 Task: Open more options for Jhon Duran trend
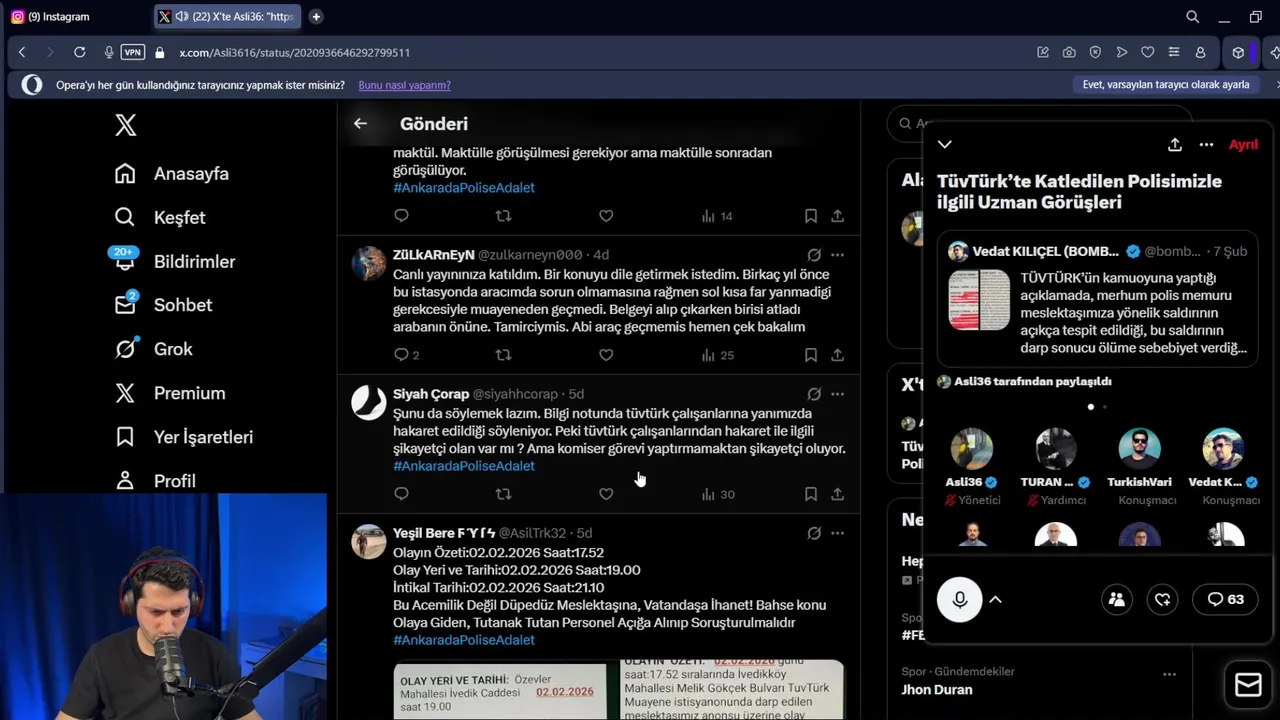pyautogui.click(x=1169, y=674)
